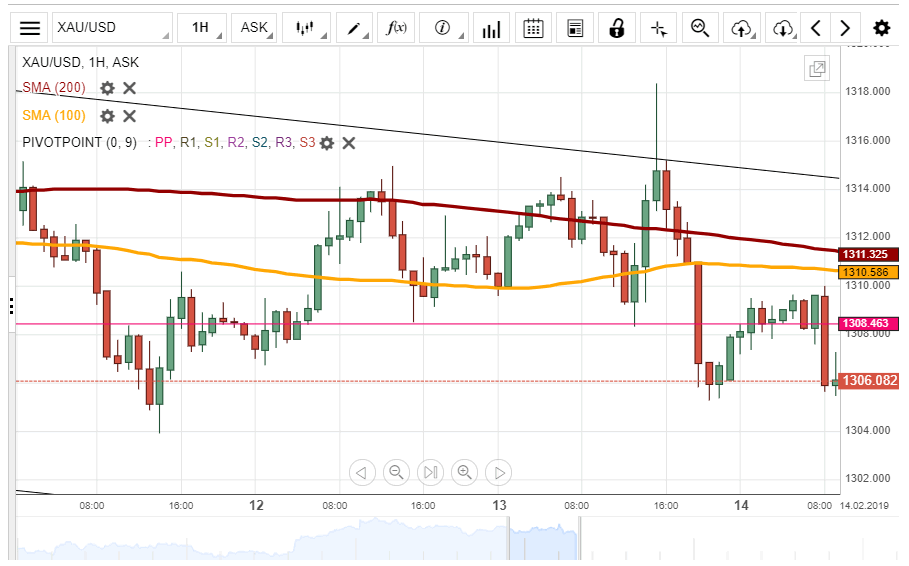Viewport: 909px width, 566px height.
Task: Move chart left with round arrow button
Action: (x=362, y=473)
